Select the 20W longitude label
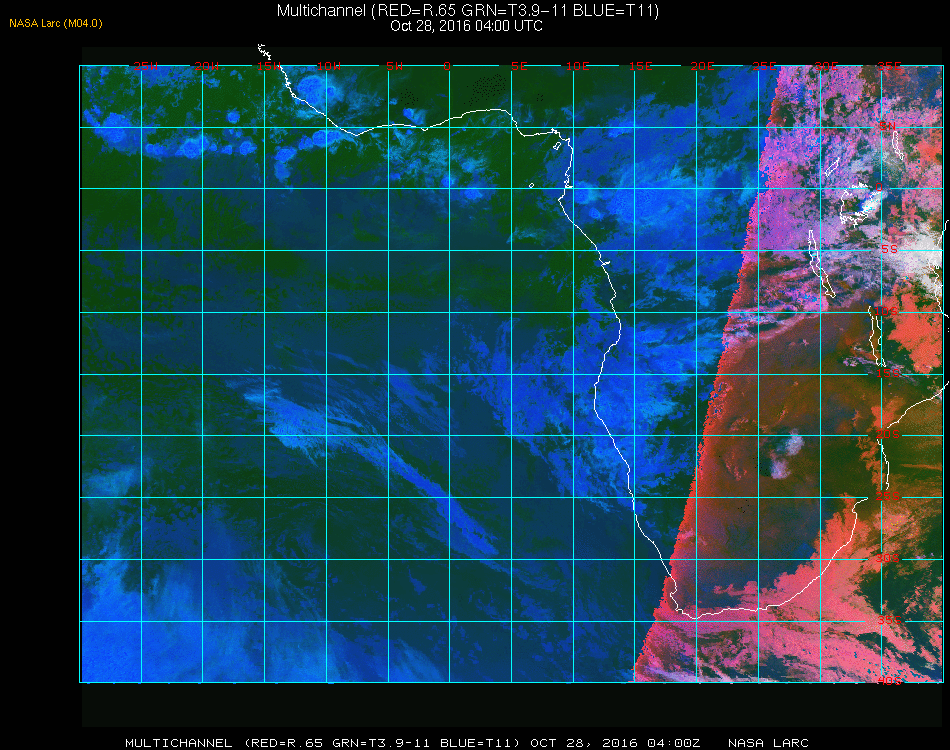 click(207, 66)
